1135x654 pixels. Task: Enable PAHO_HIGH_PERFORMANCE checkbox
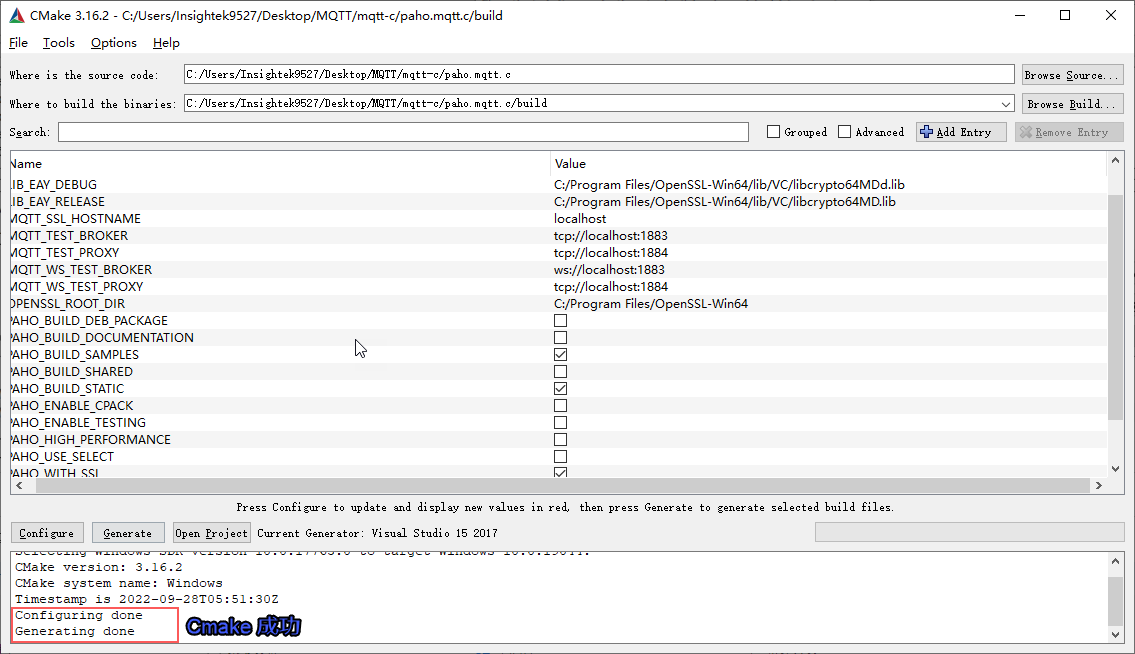560,440
